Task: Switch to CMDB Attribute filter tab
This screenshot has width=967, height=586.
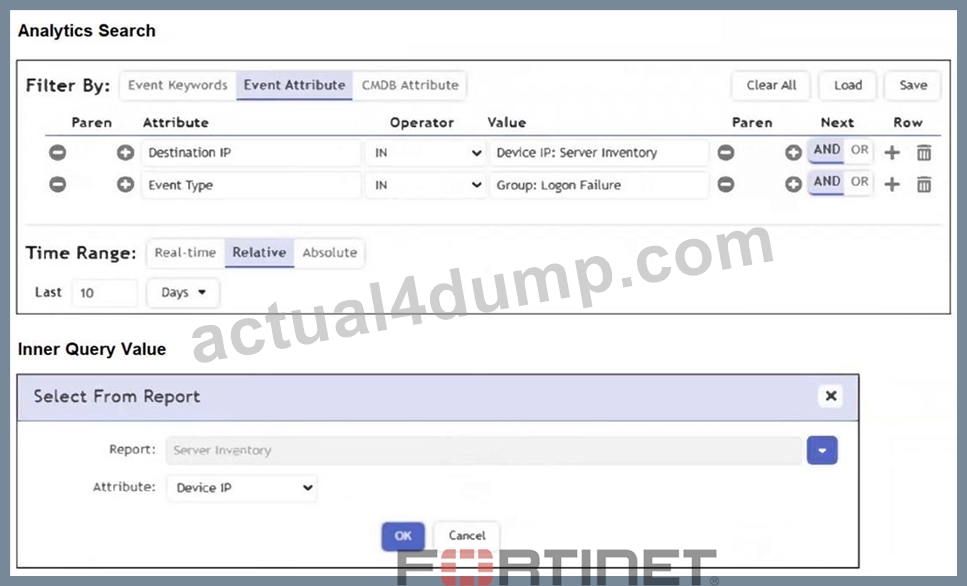Action: 409,85
